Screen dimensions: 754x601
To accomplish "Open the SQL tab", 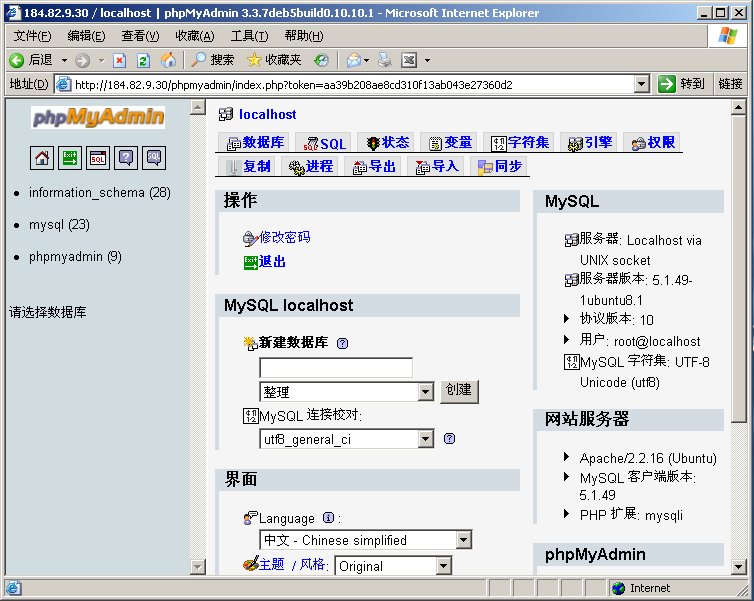I will tap(324, 143).
